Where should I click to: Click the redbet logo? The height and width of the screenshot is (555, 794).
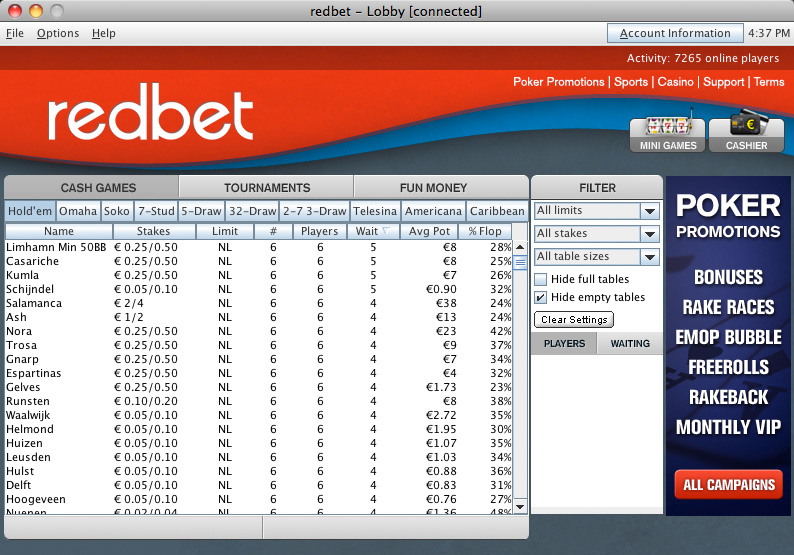pos(150,112)
